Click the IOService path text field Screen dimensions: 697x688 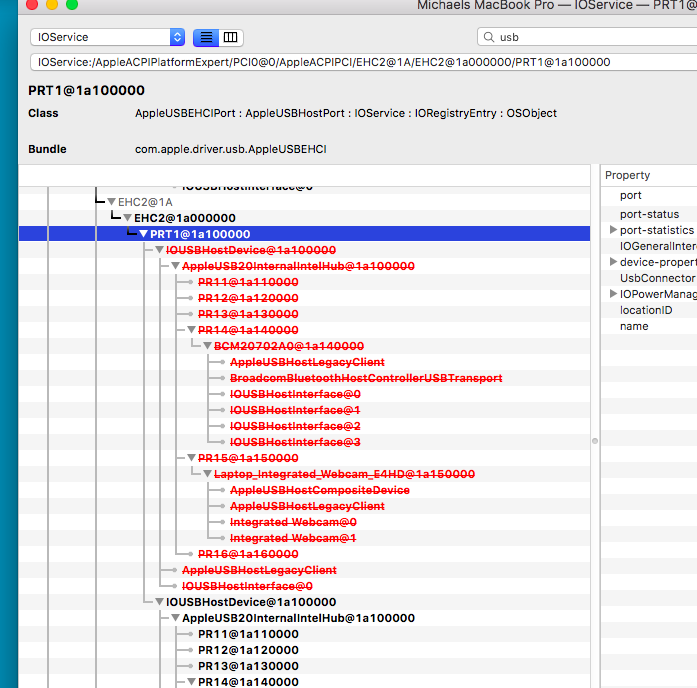click(x=360, y=62)
